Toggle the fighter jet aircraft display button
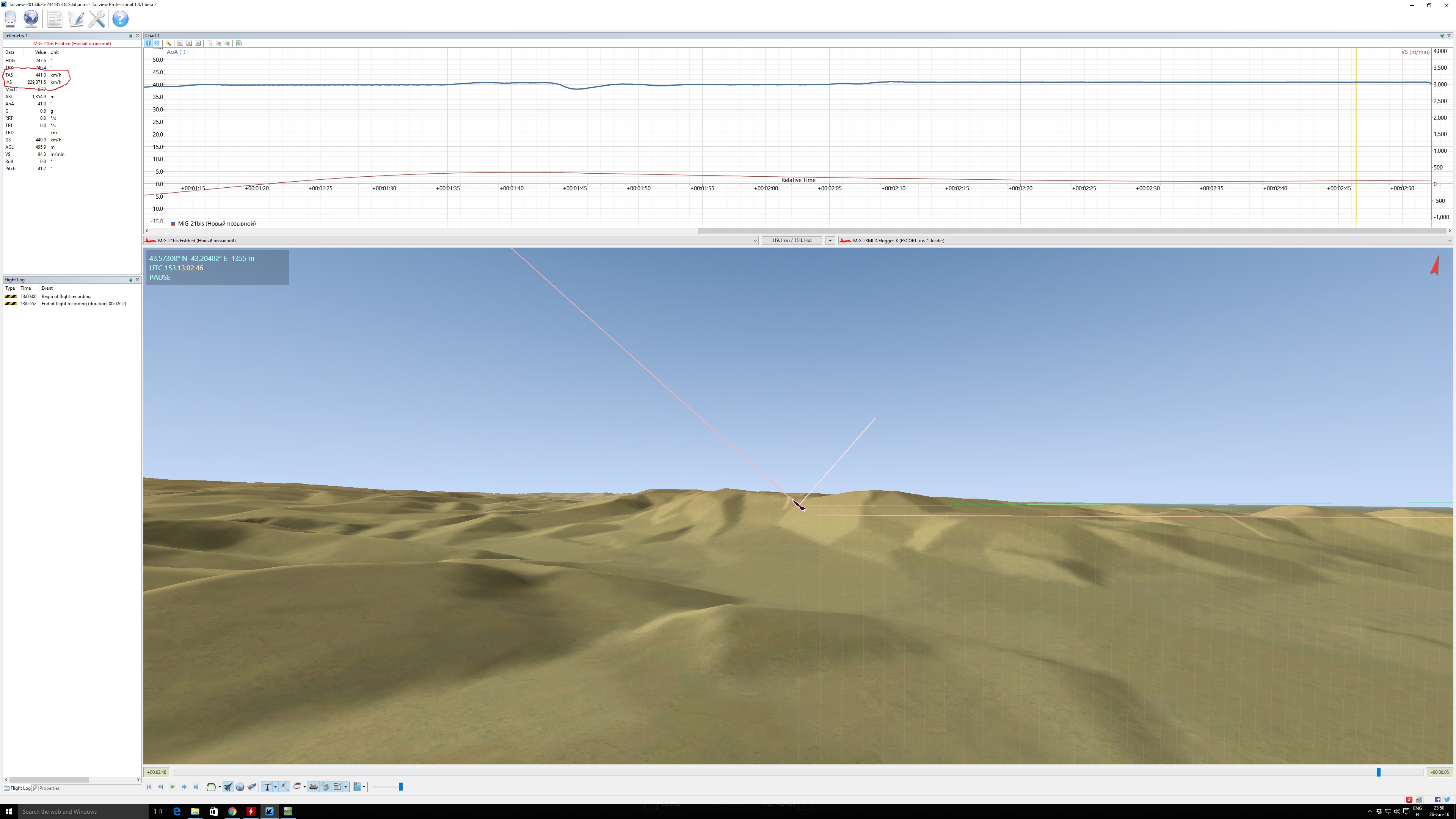The width and height of the screenshot is (1456, 819). coord(228,787)
